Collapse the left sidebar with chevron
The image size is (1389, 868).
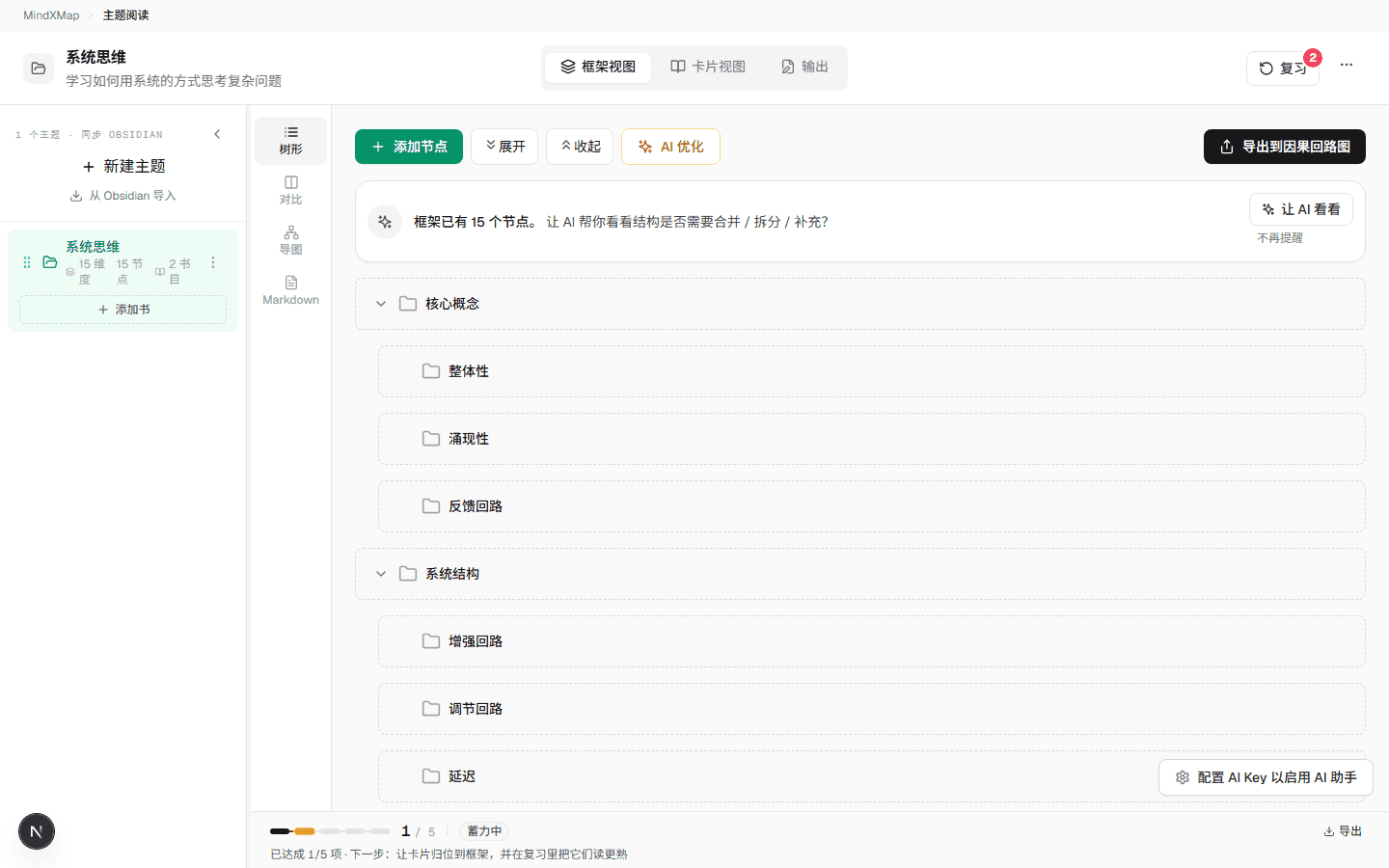point(217,134)
